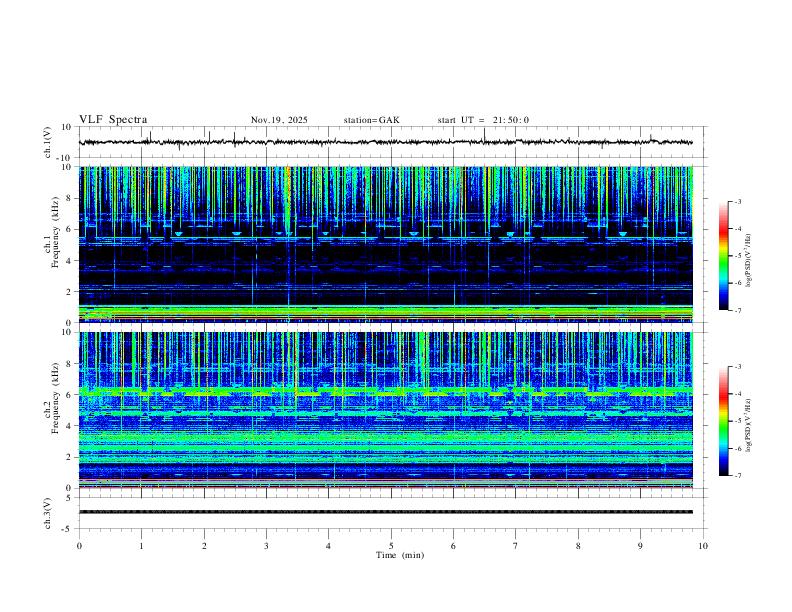Click the ch.2 colorbar log(PSD) label

(749, 425)
